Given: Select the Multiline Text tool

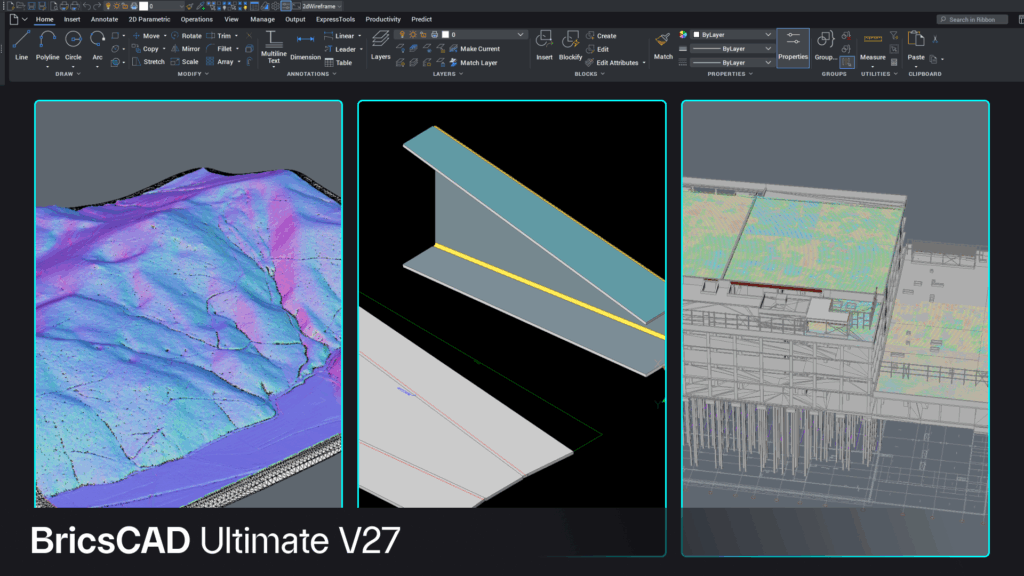Looking at the screenshot, I should point(274,48).
